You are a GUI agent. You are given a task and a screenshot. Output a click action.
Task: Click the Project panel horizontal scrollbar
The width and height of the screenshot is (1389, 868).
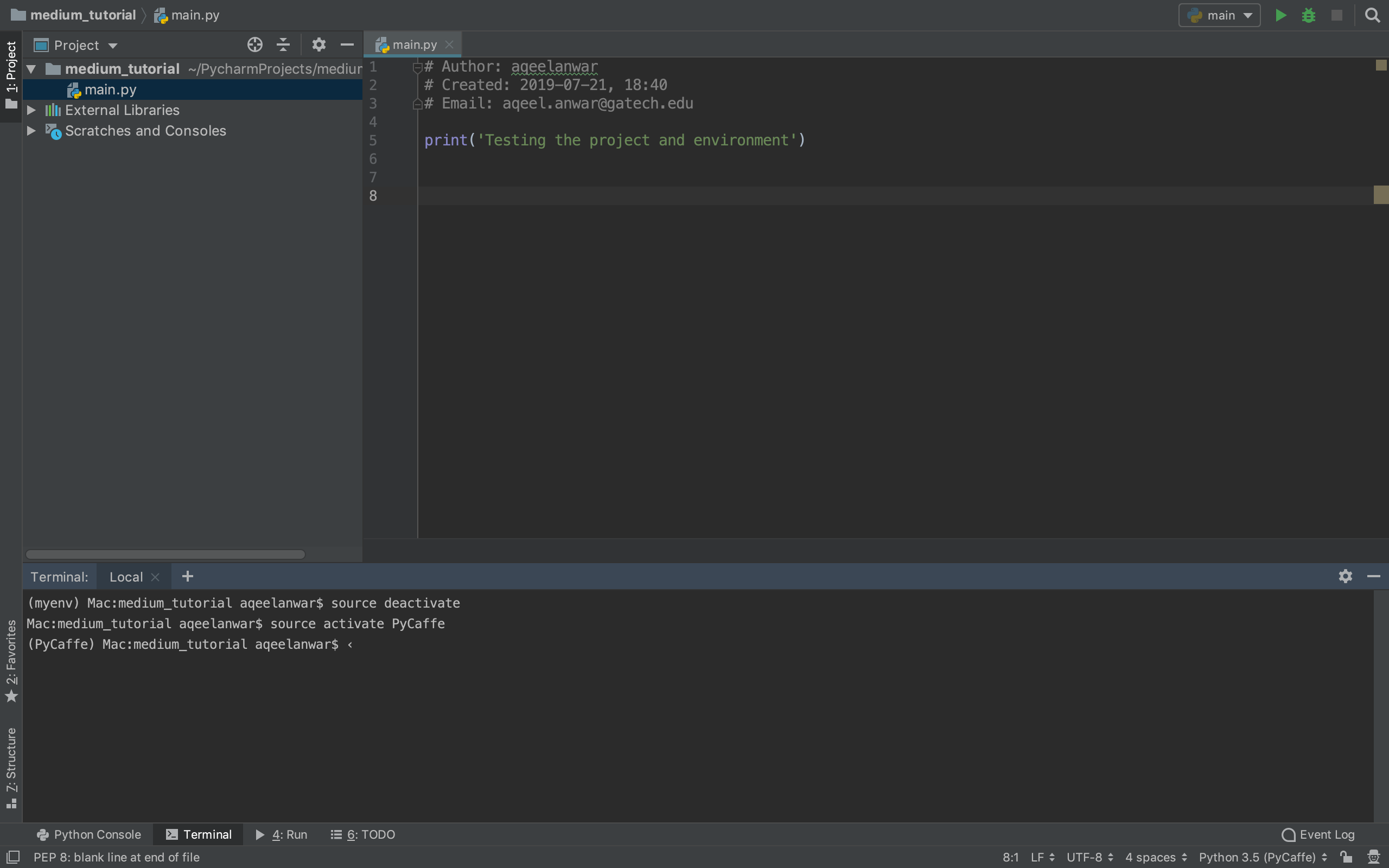[165, 554]
